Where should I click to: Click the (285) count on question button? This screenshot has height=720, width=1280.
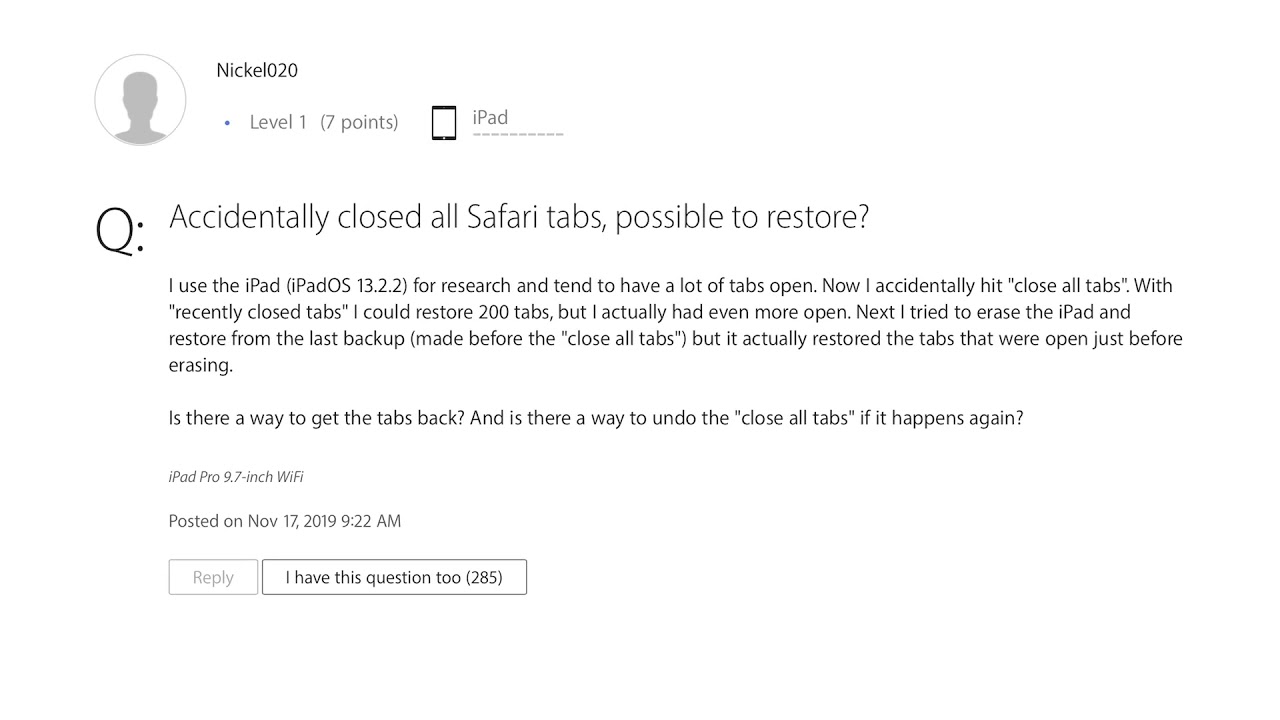click(484, 577)
